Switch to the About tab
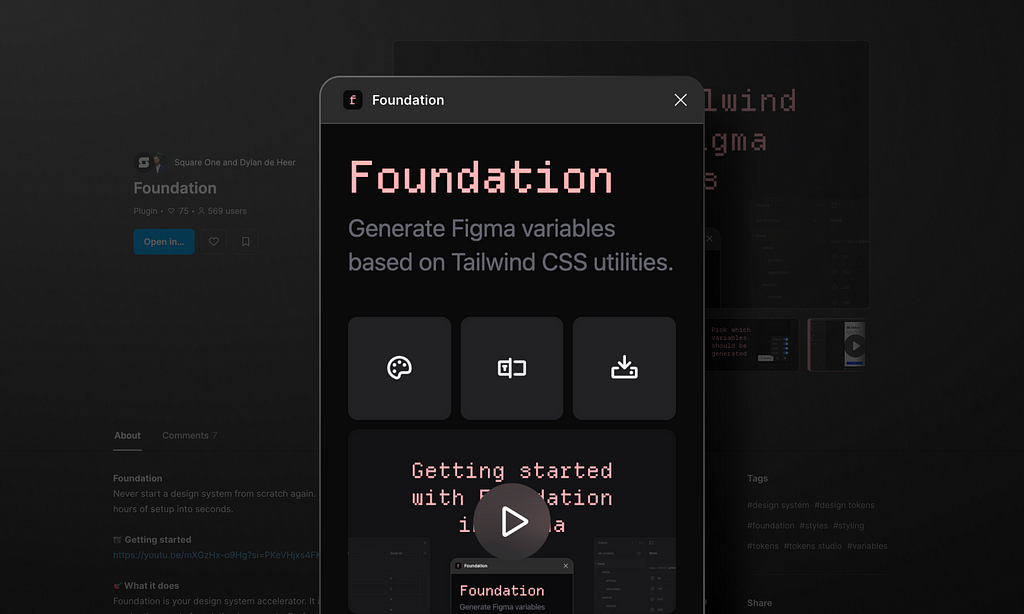Screen dimensions: 1024x614 coord(127,436)
